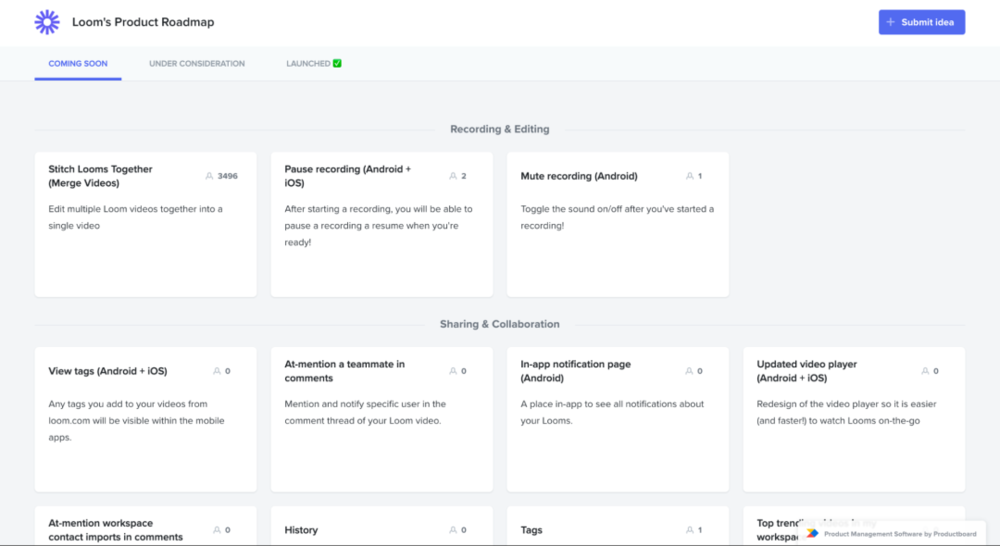Select the Coming Soon tab
This screenshot has height=546, width=1000.
(78, 64)
